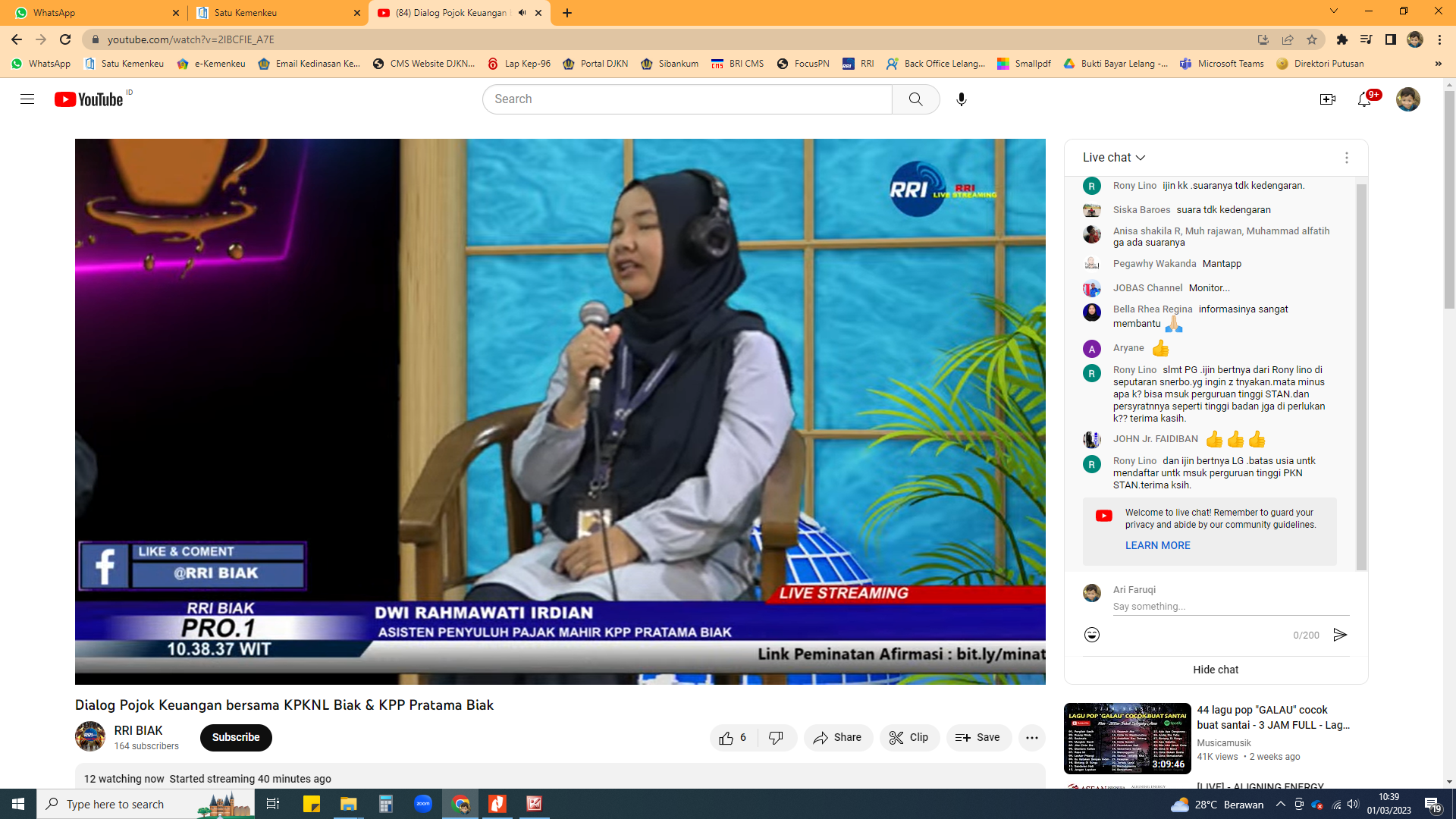Switch to the WhatsApp browser tab
Viewport: 1456px width, 819px height.
91,13
